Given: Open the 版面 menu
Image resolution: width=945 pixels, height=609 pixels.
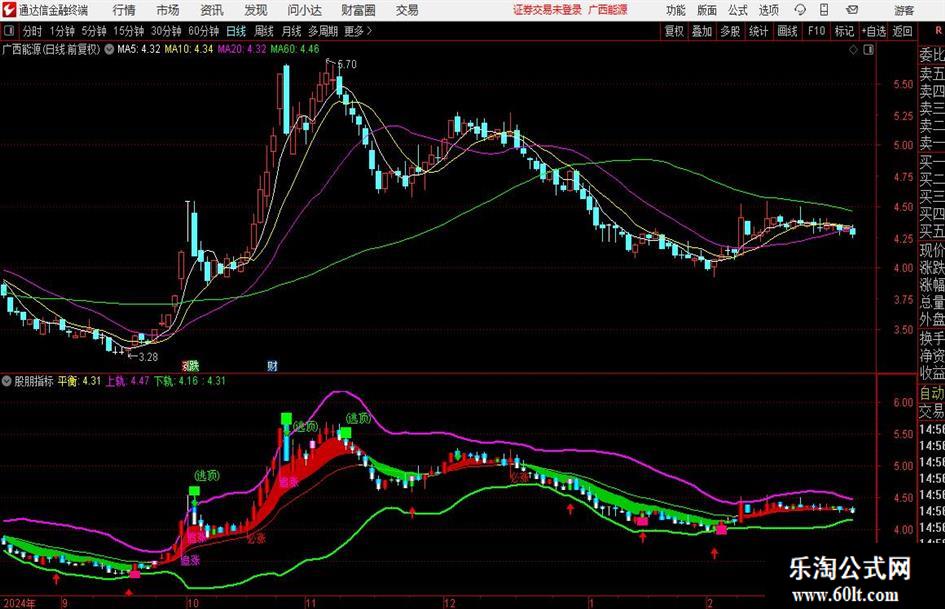Looking at the screenshot, I should 707,10.
